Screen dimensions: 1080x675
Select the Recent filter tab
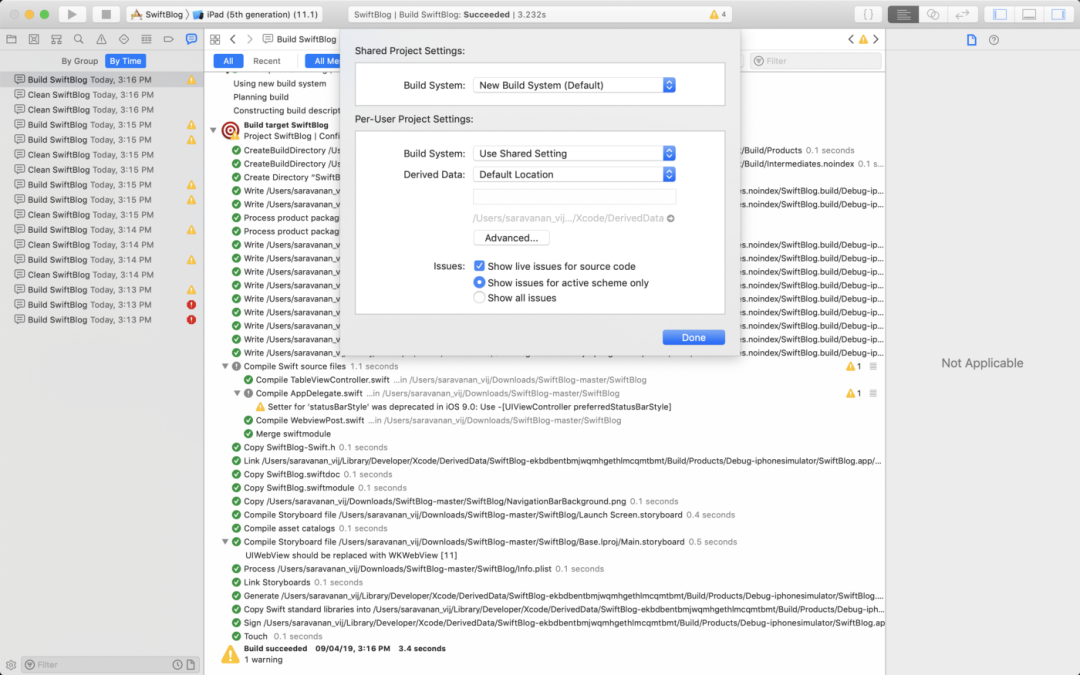[x=267, y=61]
